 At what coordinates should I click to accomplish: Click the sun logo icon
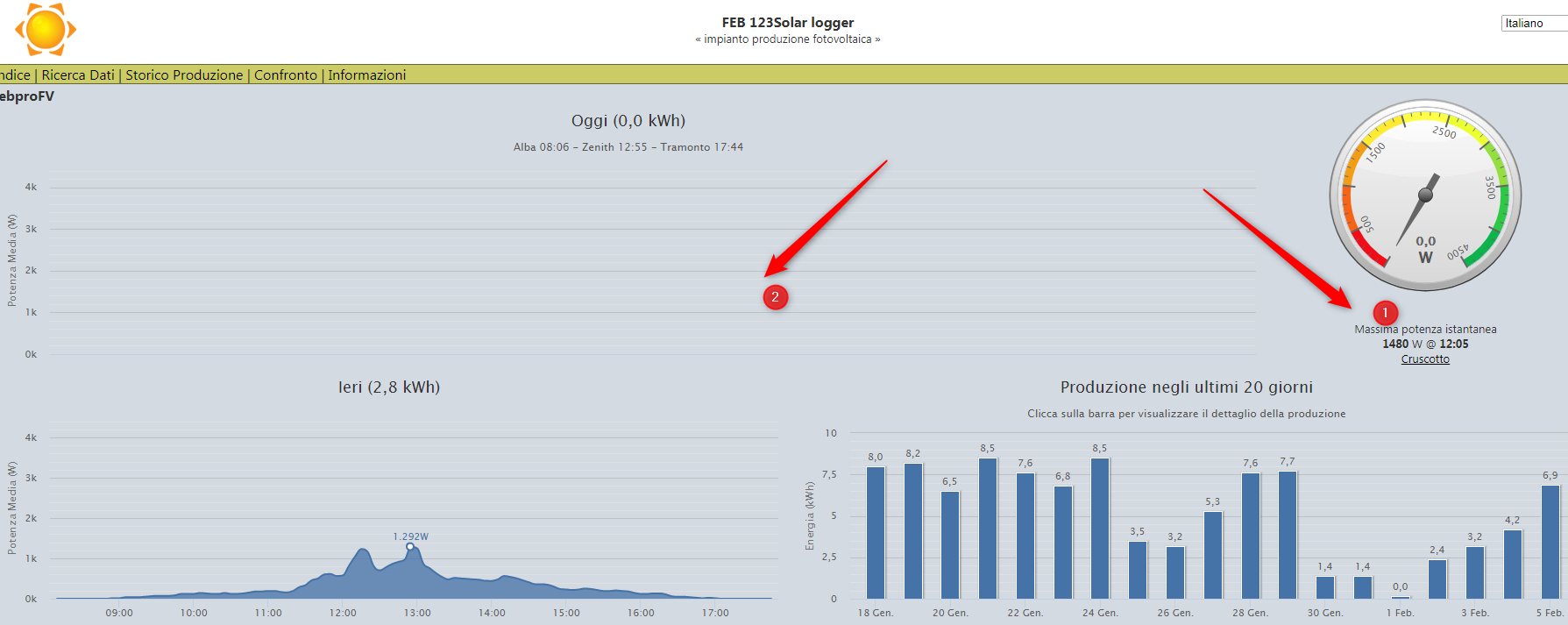point(46,29)
